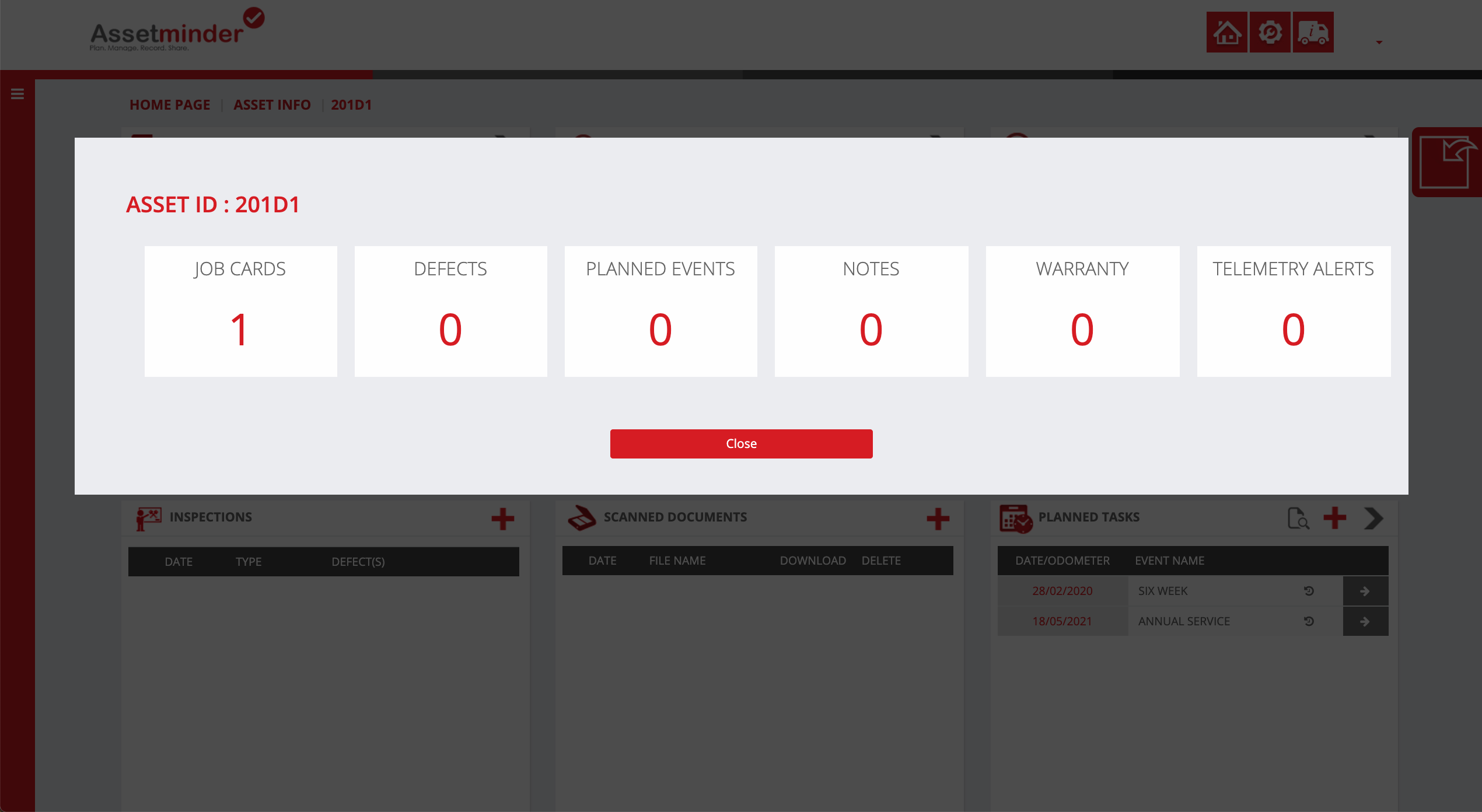Click the history icon for SIX WEEK
Image resolution: width=1482 pixels, height=812 pixels.
[x=1309, y=591]
